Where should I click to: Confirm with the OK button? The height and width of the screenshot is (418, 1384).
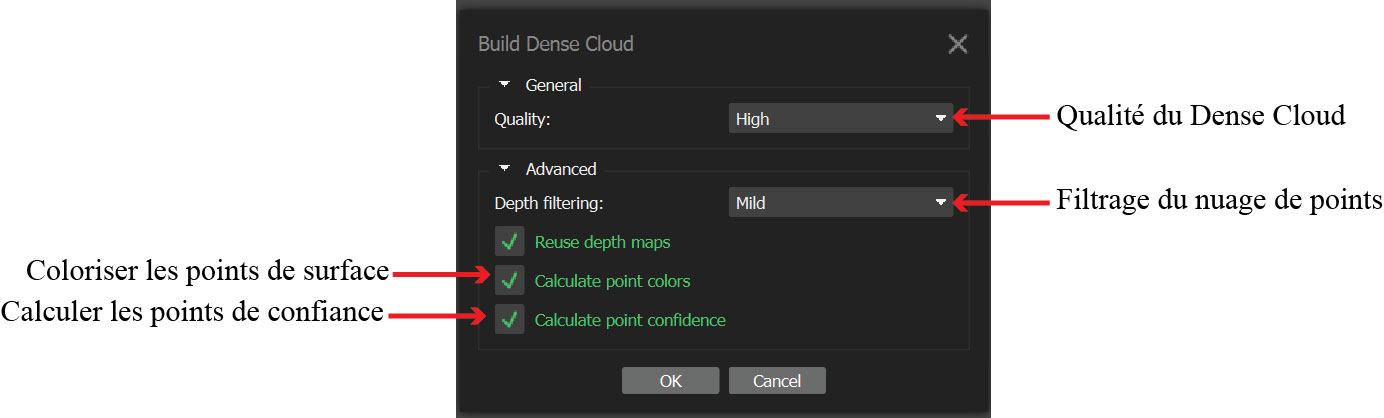click(x=670, y=381)
